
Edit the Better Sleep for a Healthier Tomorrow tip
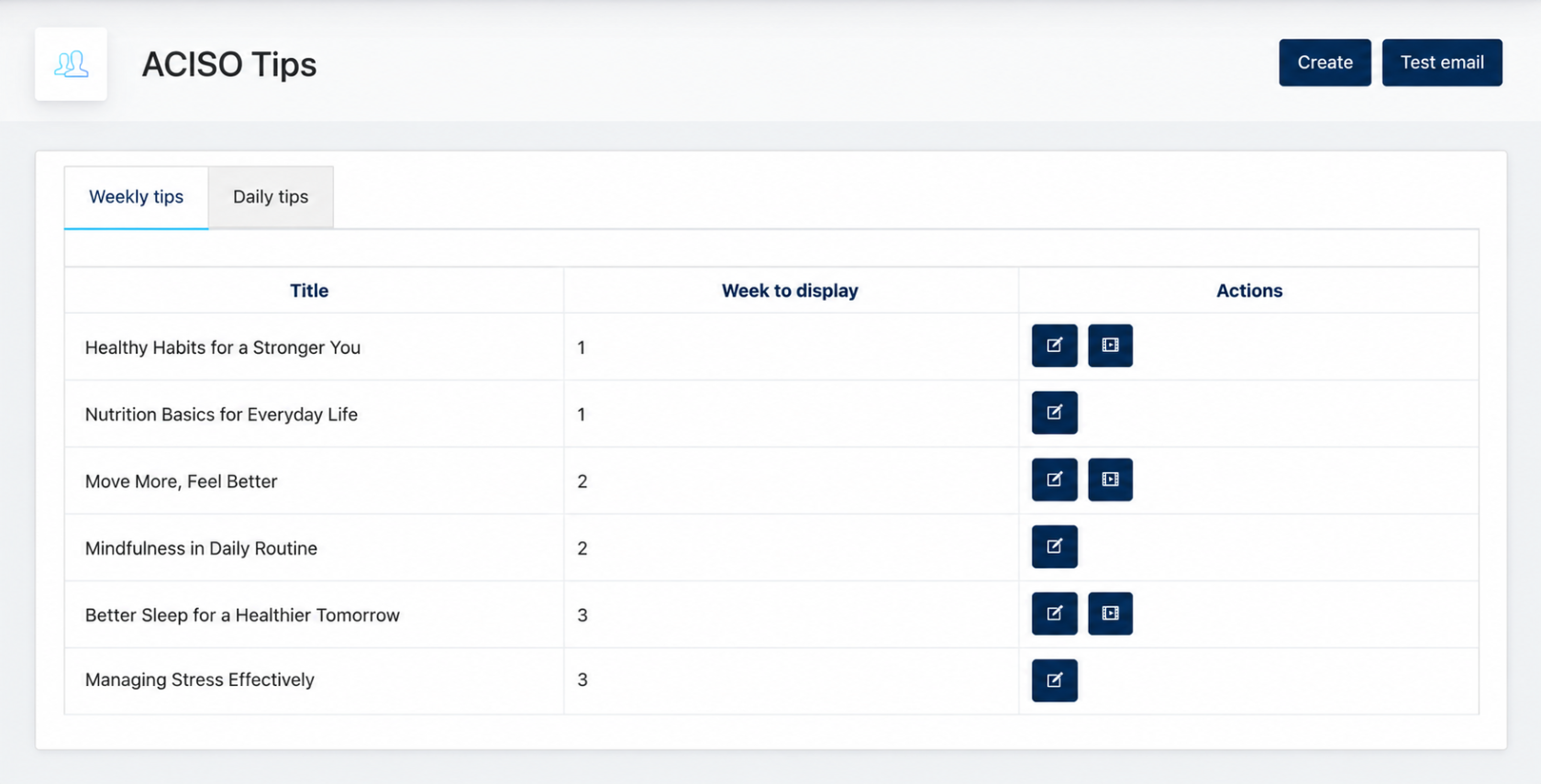click(1054, 613)
